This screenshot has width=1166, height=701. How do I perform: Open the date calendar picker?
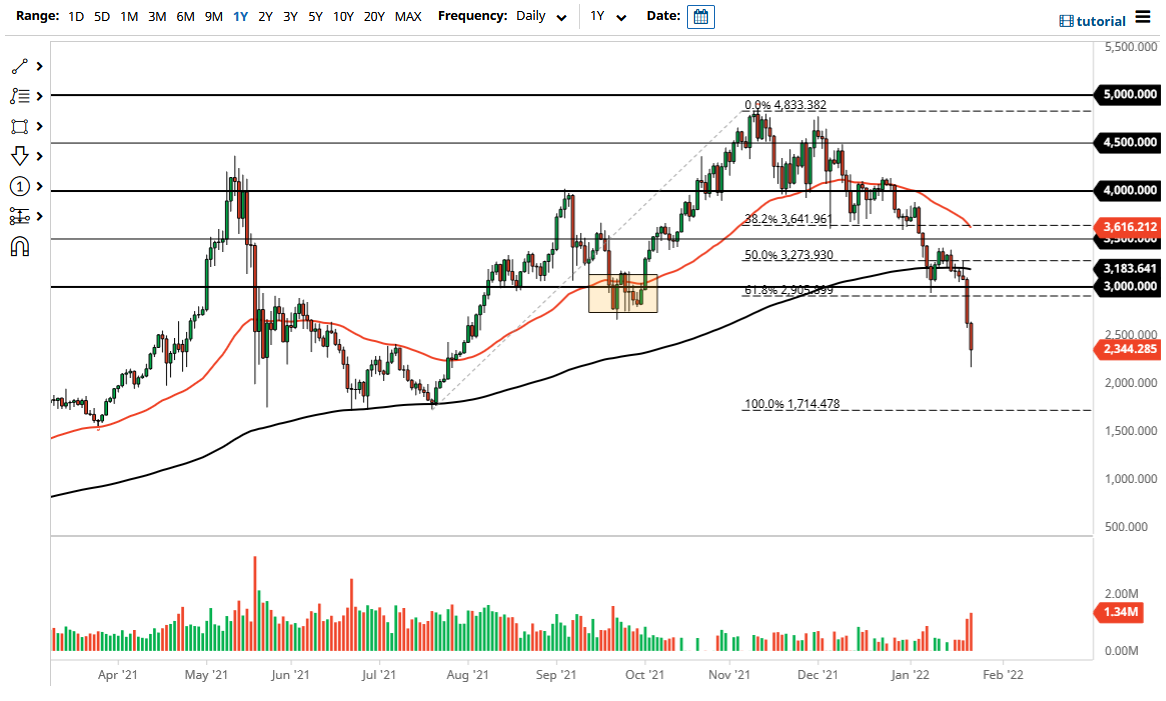pyautogui.click(x=700, y=16)
